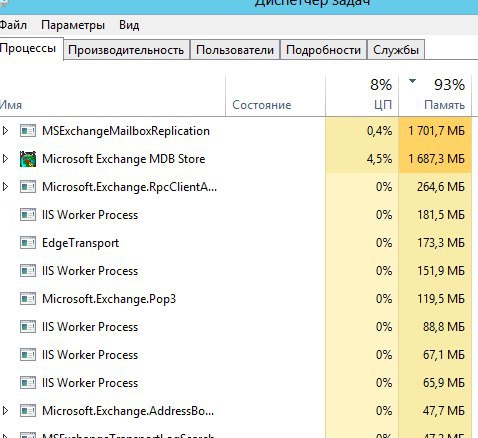The height and width of the screenshot is (438, 478).
Task: Select the Microsoft.Exchange.AddressBo... name
Action: [128, 411]
